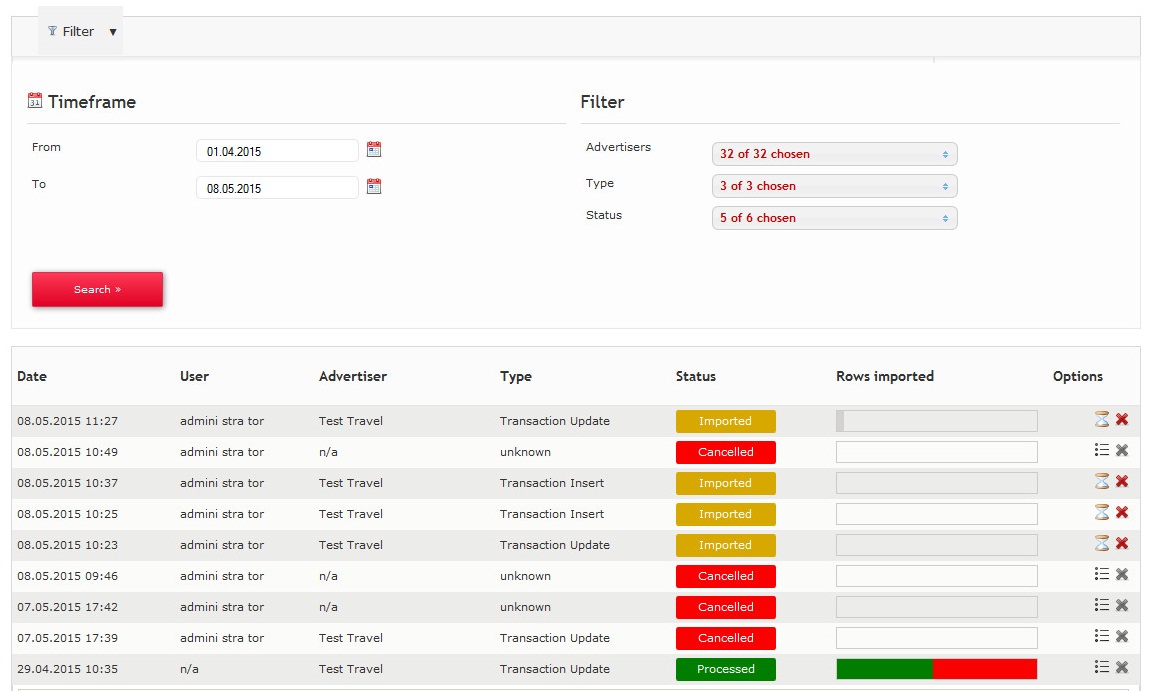
Task: Click the funnel icon on the Filter tab
Action: pos(52,31)
